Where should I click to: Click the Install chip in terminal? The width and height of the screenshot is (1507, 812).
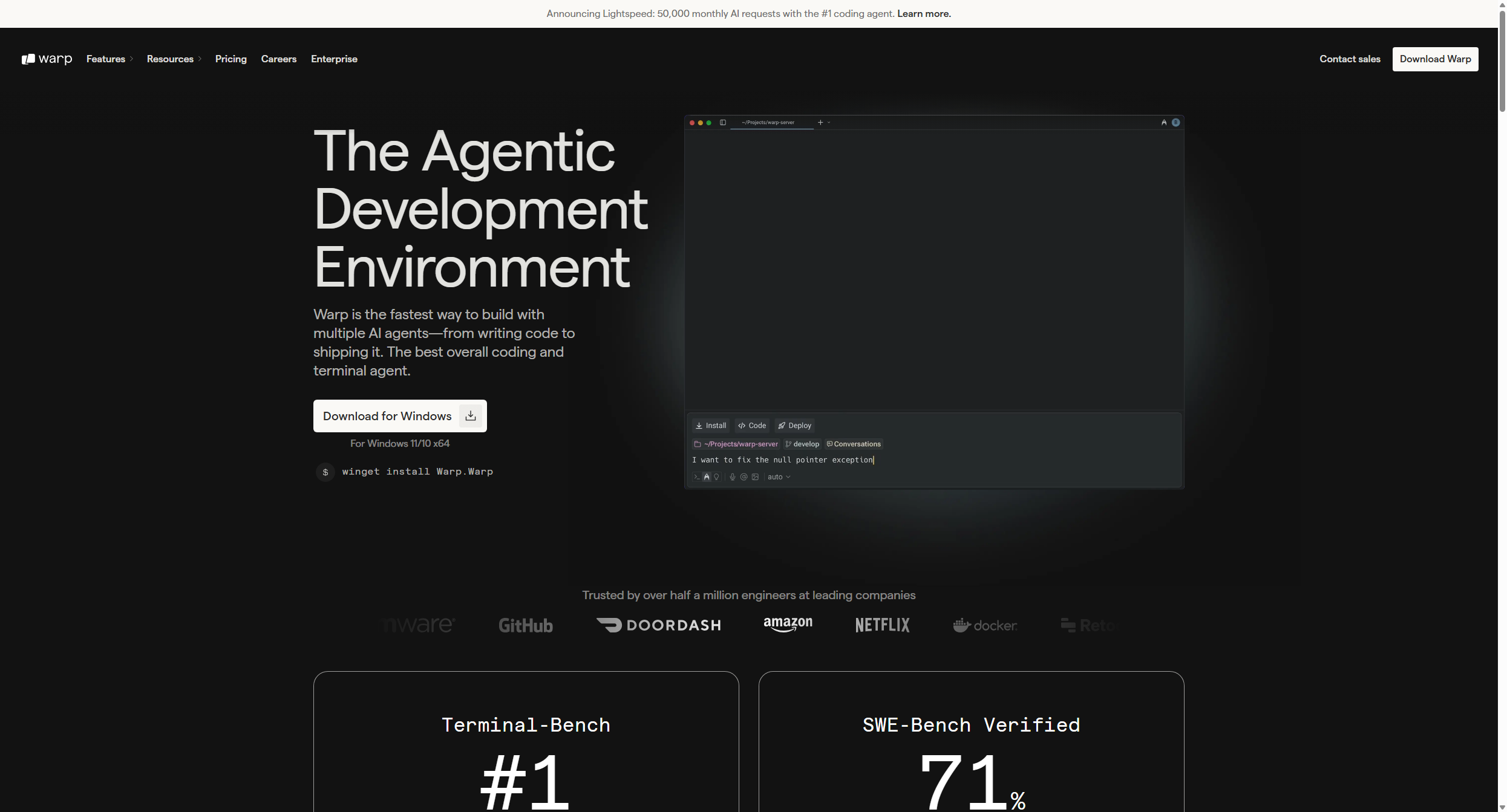(711, 426)
